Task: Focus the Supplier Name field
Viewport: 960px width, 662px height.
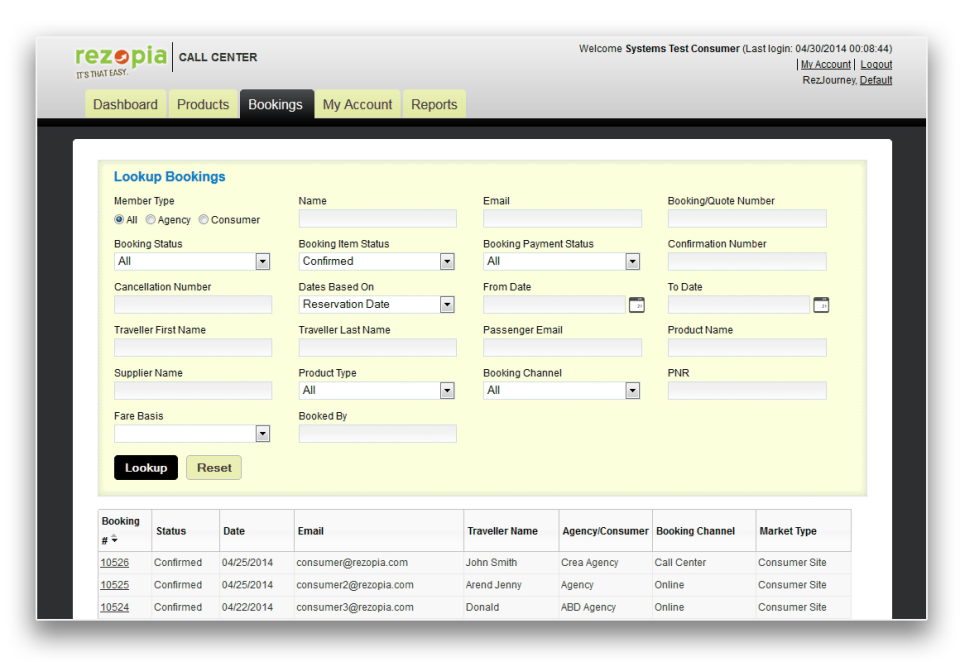Action: 193,391
